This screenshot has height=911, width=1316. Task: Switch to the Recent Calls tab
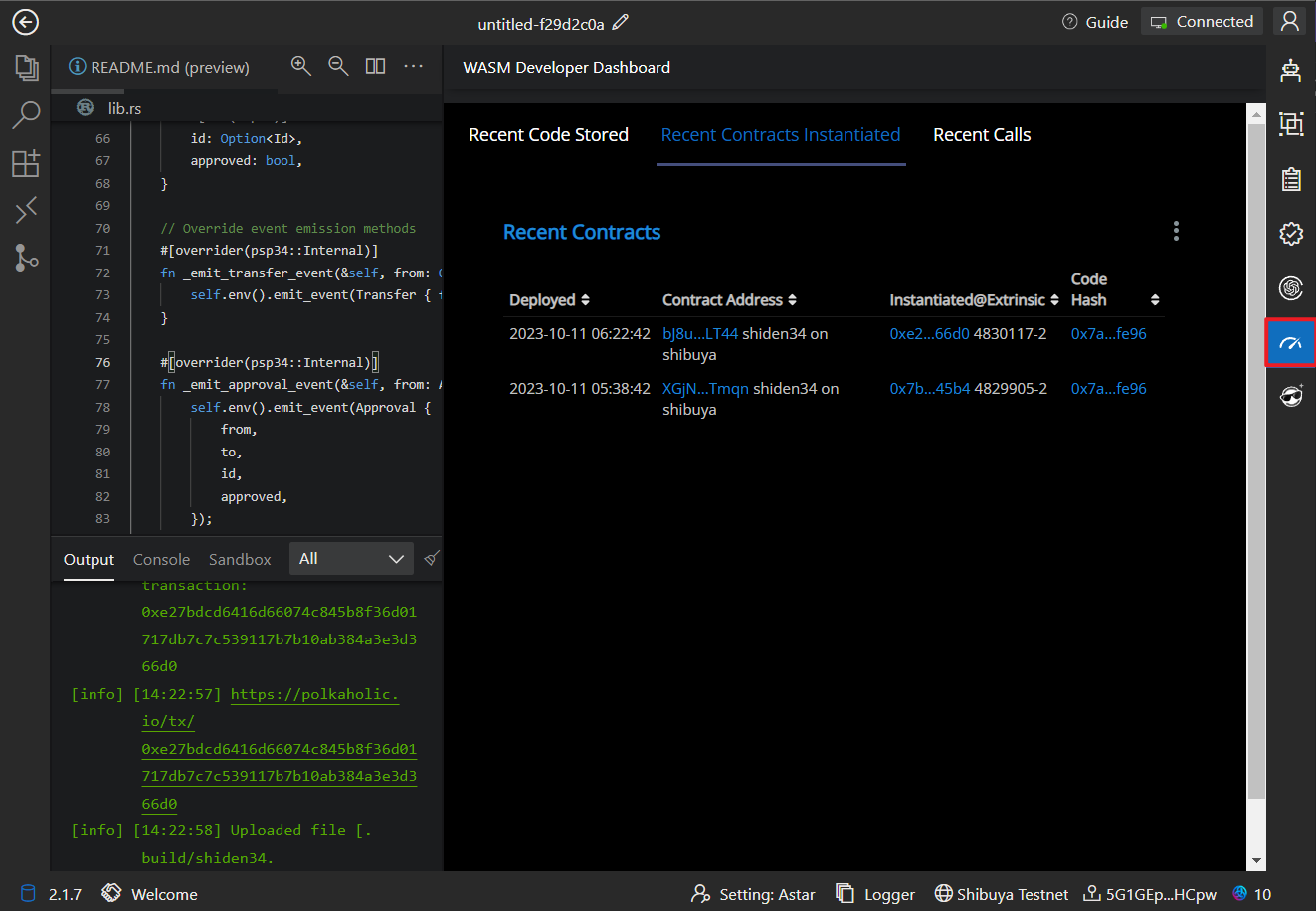(x=981, y=135)
